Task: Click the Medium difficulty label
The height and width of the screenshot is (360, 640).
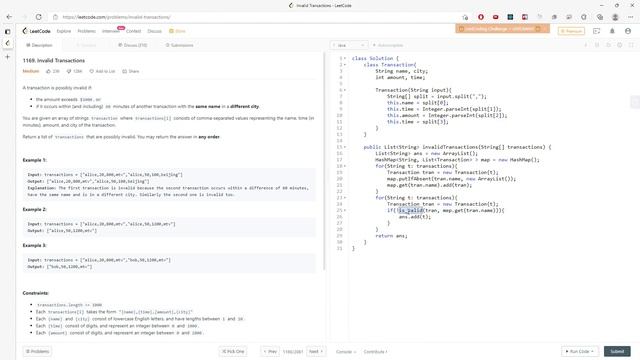Action: point(31,71)
